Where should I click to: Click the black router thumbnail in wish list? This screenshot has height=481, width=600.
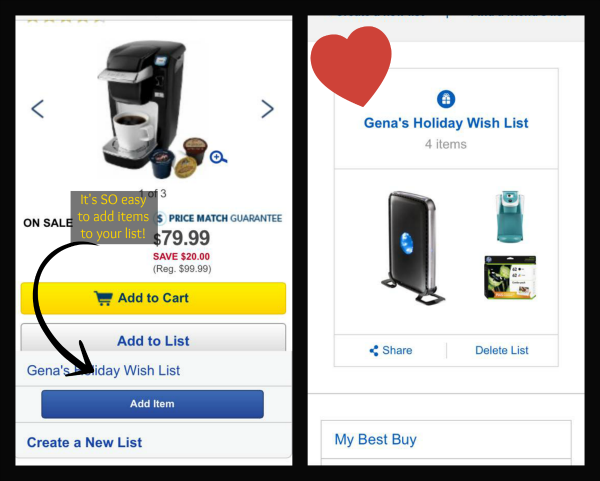coord(412,248)
